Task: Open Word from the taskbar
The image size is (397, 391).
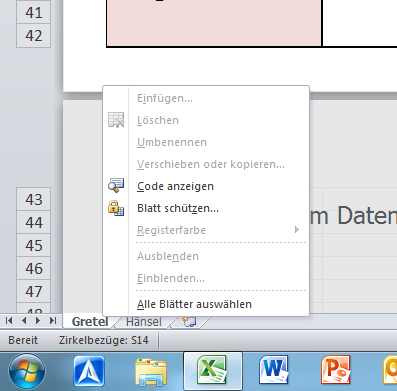Action: (274, 370)
